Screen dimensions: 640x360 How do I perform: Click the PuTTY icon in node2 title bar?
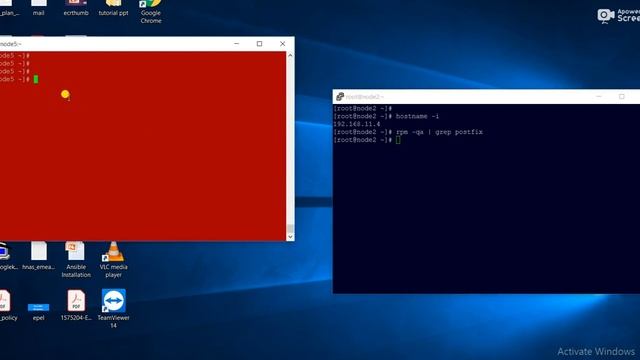[340, 97]
